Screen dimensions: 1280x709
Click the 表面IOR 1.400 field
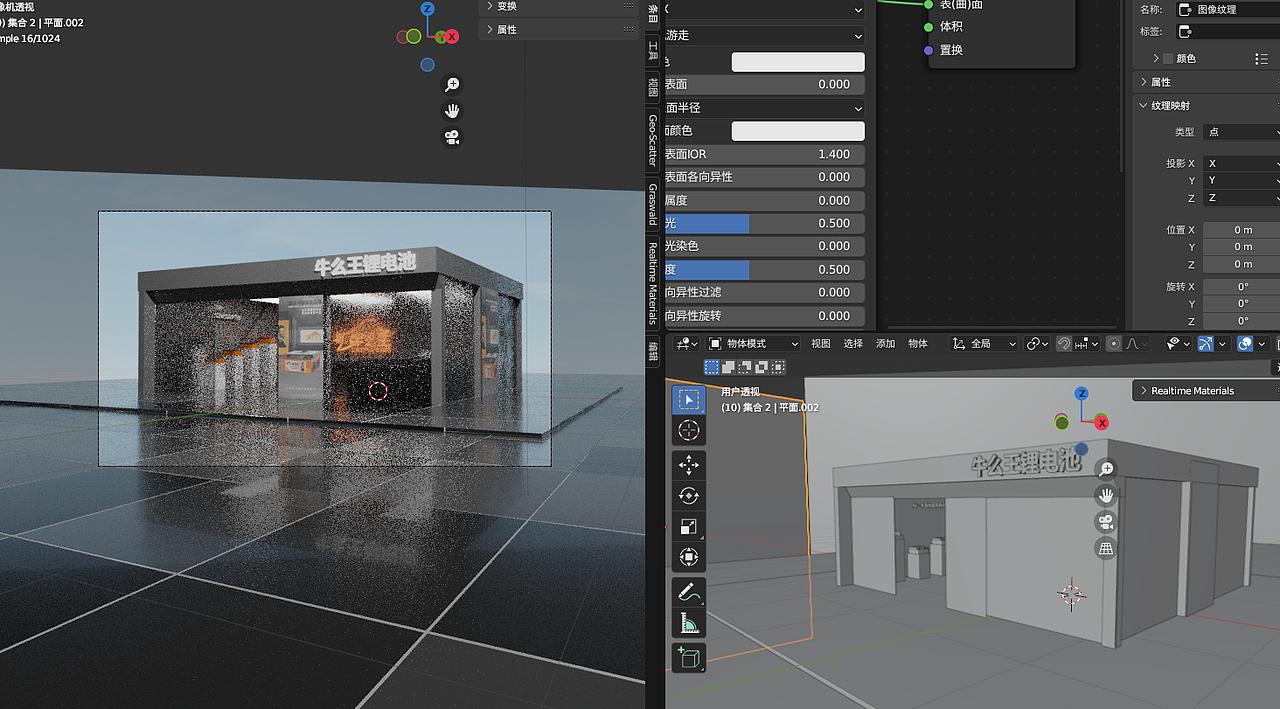pos(765,154)
